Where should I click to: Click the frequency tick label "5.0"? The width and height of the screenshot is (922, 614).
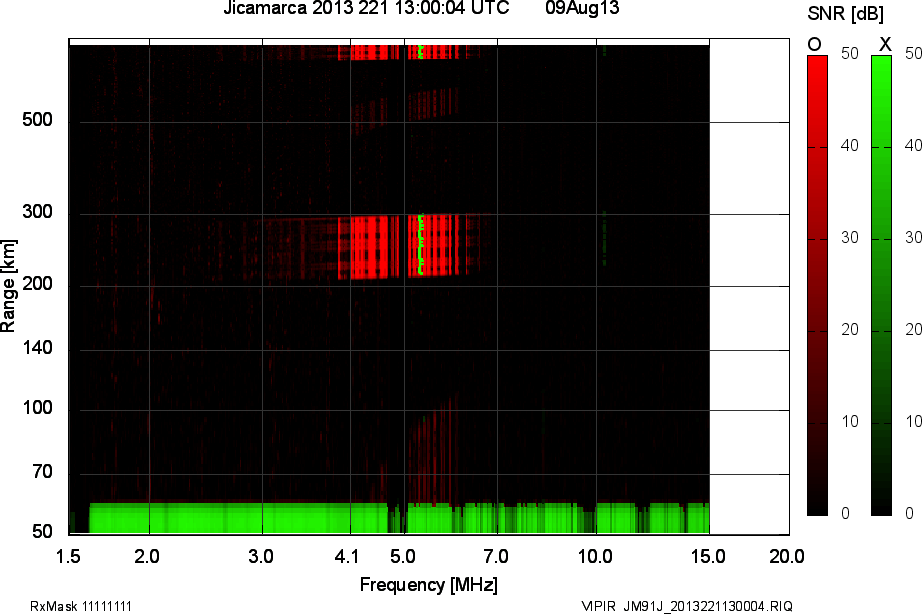tap(403, 556)
